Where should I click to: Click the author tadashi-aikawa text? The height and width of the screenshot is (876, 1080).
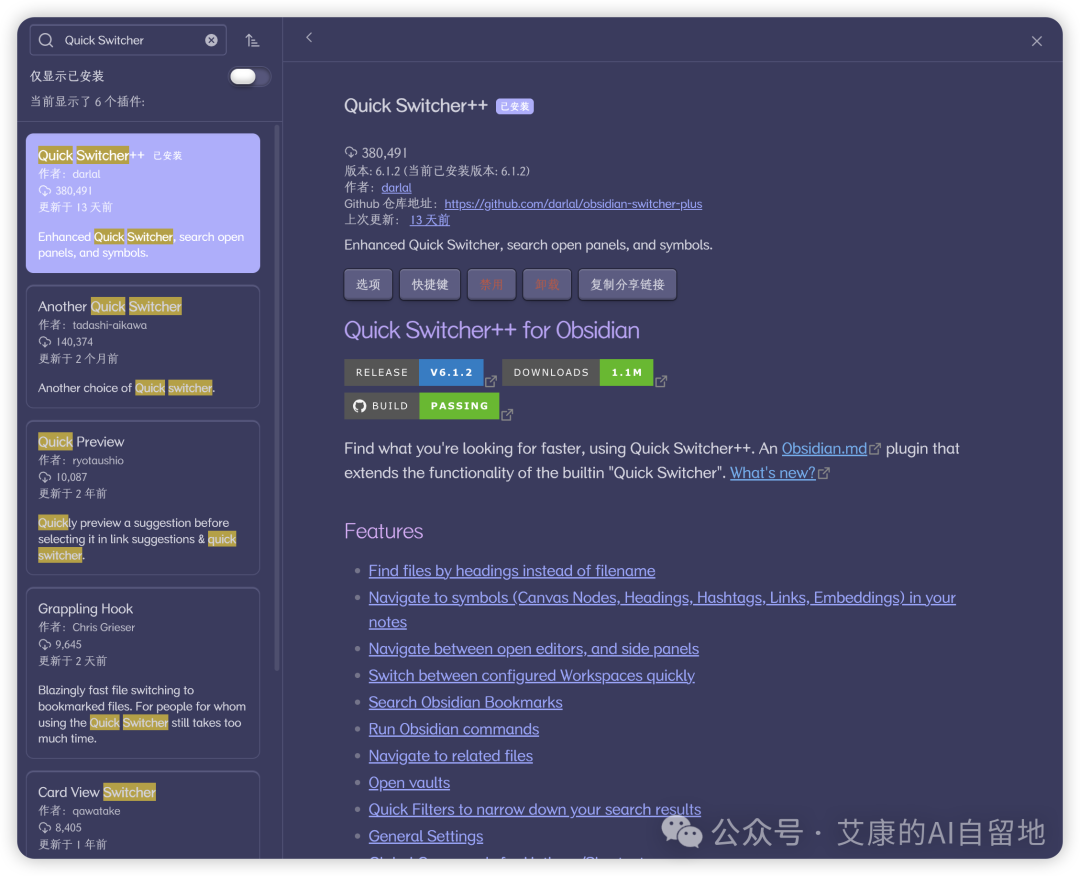tap(110, 325)
